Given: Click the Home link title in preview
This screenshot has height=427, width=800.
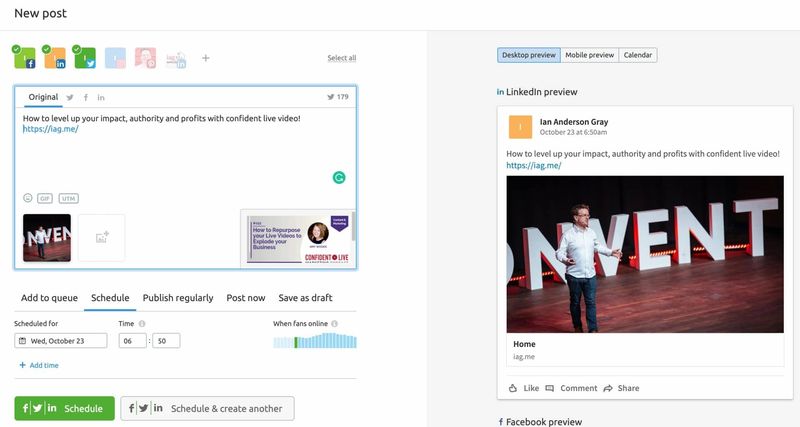Looking at the screenshot, I should pyautogui.click(x=524, y=344).
